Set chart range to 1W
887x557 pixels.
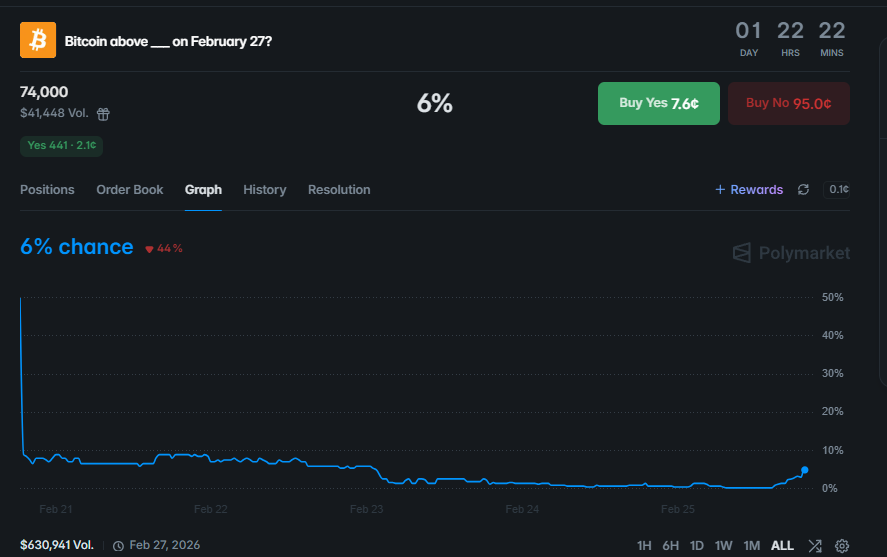[x=724, y=546]
